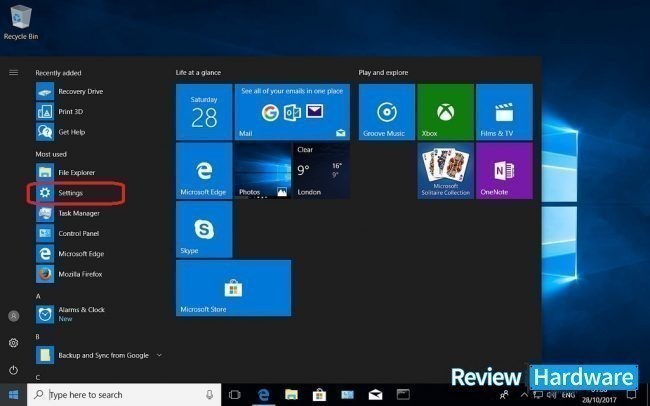Open File Explorer from the taskbar
Screen dimensions: 650x406
tap(291, 394)
